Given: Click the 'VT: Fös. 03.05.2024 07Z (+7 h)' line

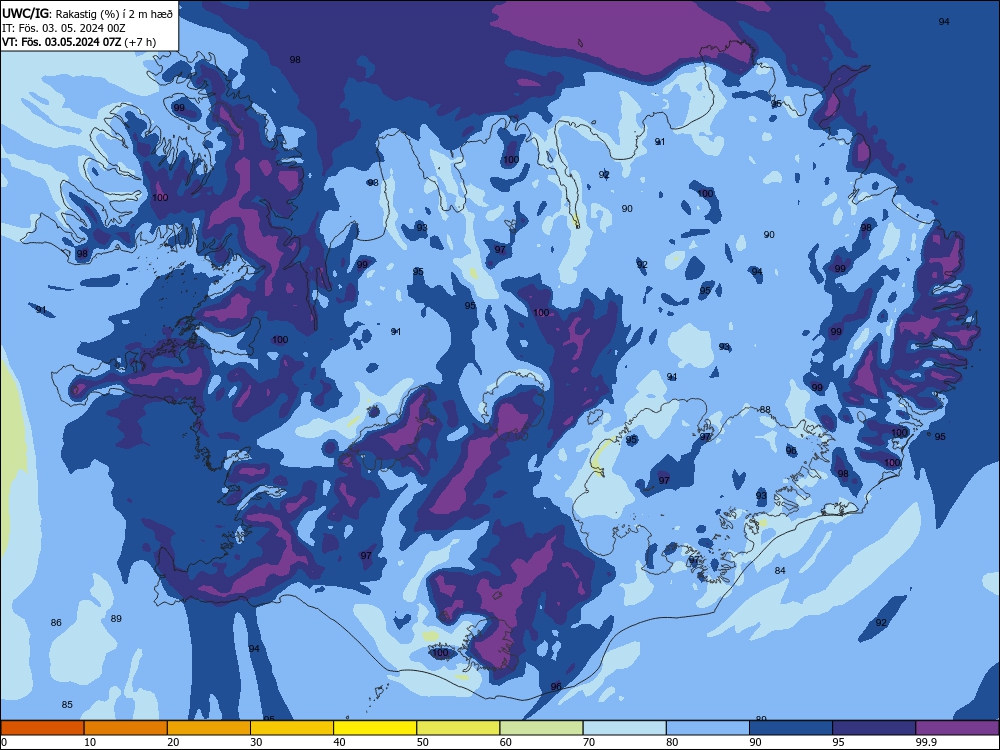Looking at the screenshot, I should pos(79,42).
